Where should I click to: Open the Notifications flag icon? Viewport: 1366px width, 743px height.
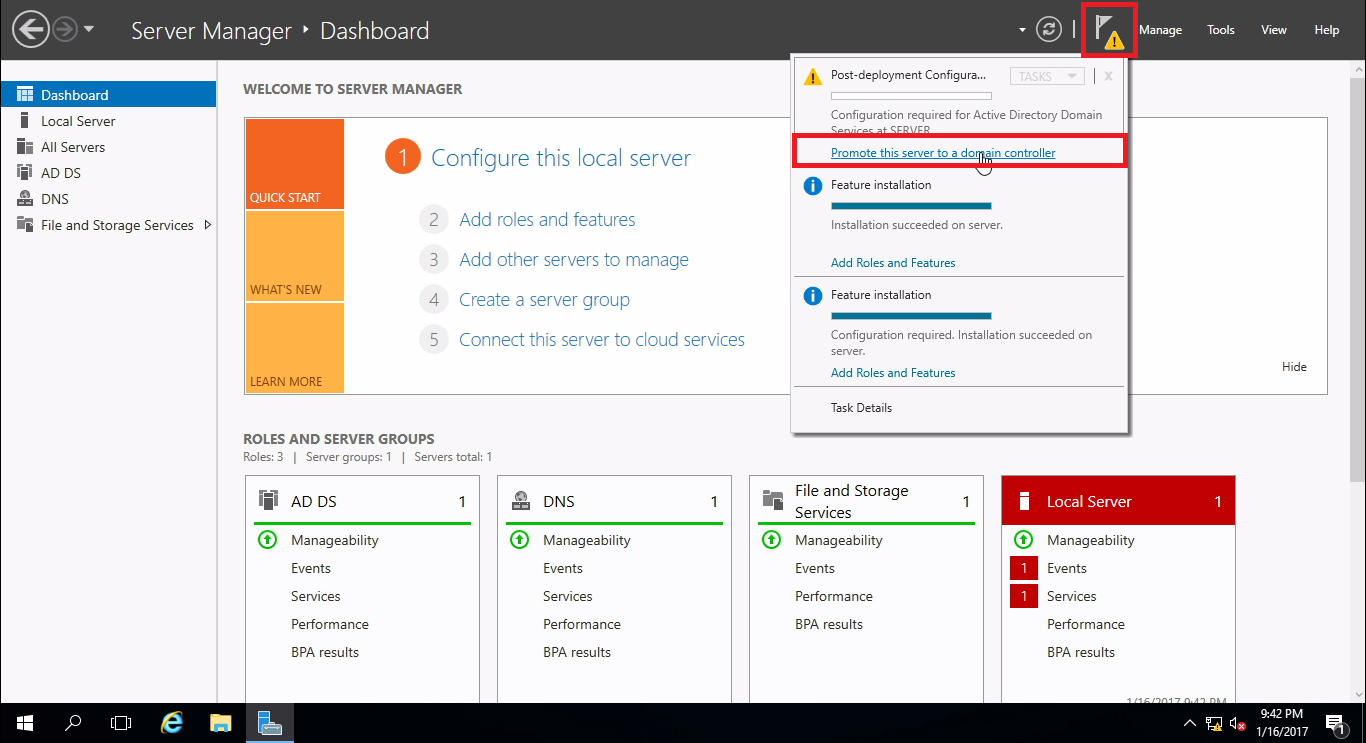(x=1108, y=31)
